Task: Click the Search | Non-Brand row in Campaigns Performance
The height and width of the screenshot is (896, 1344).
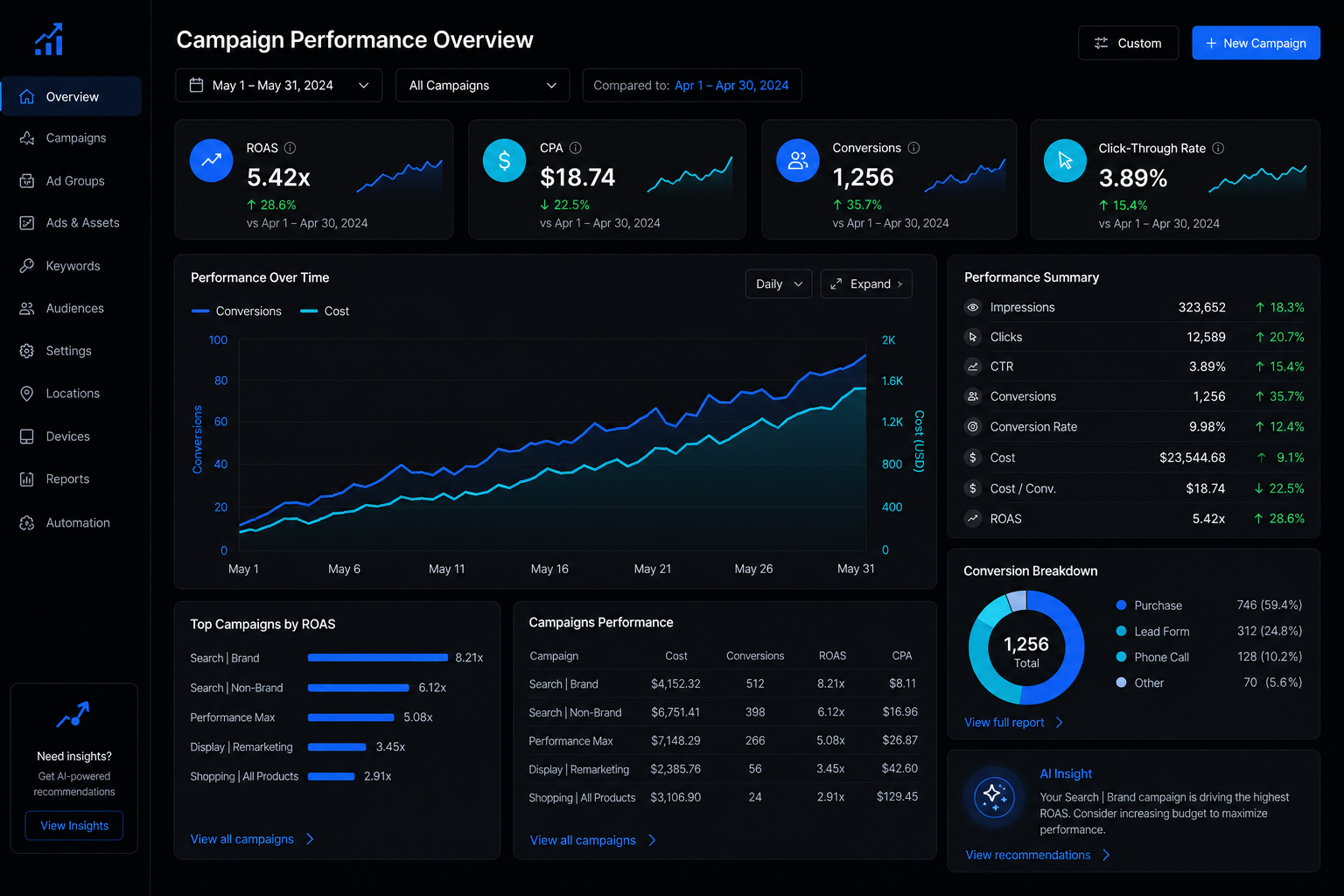Action: coord(724,712)
